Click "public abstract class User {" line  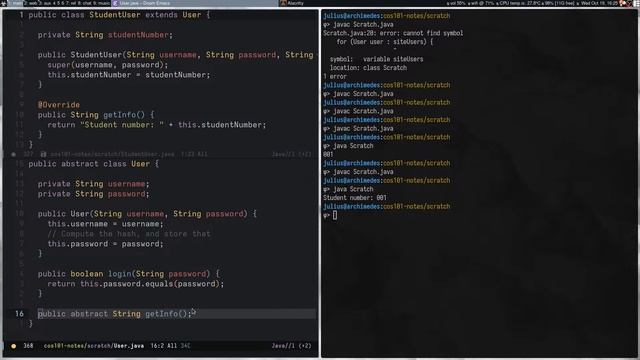[x=93, y=164]
